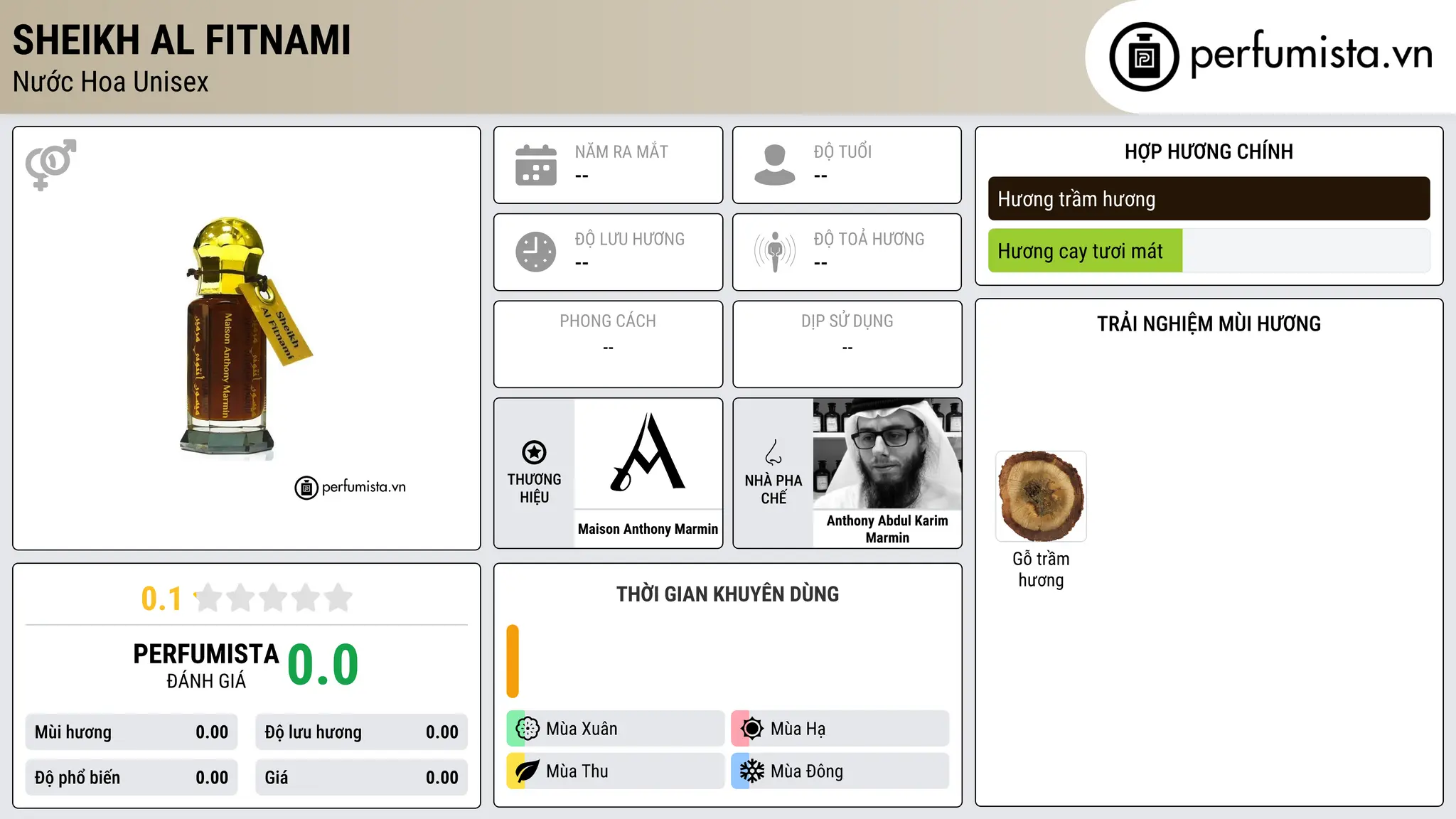
Task: Click the Mùi hương score row
Action: coord(132,732)
